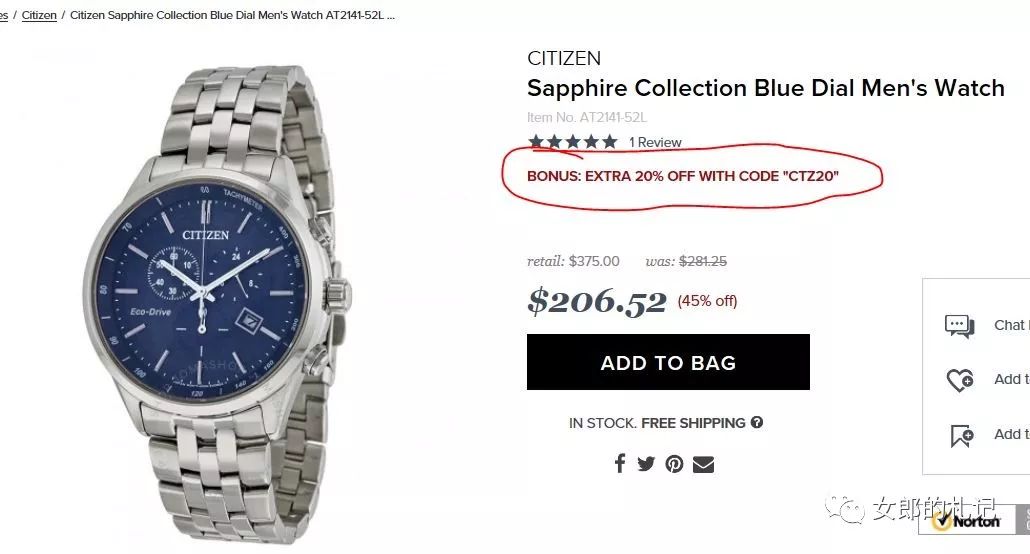Click the $206.52 sale price
The image size is (1030, 554).
tap(597, 300)
